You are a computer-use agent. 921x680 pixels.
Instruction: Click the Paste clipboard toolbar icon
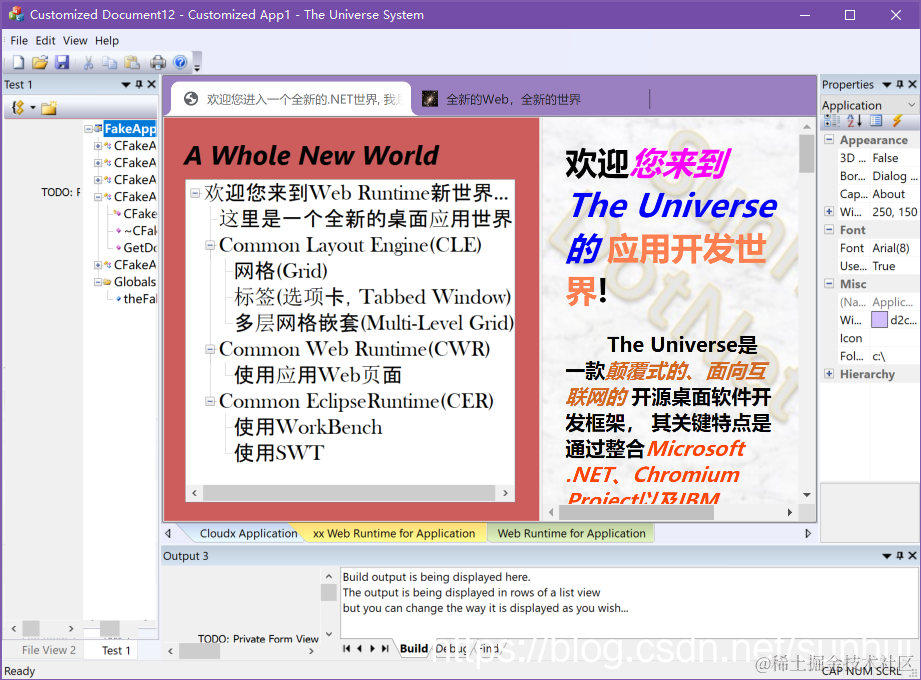132,62
